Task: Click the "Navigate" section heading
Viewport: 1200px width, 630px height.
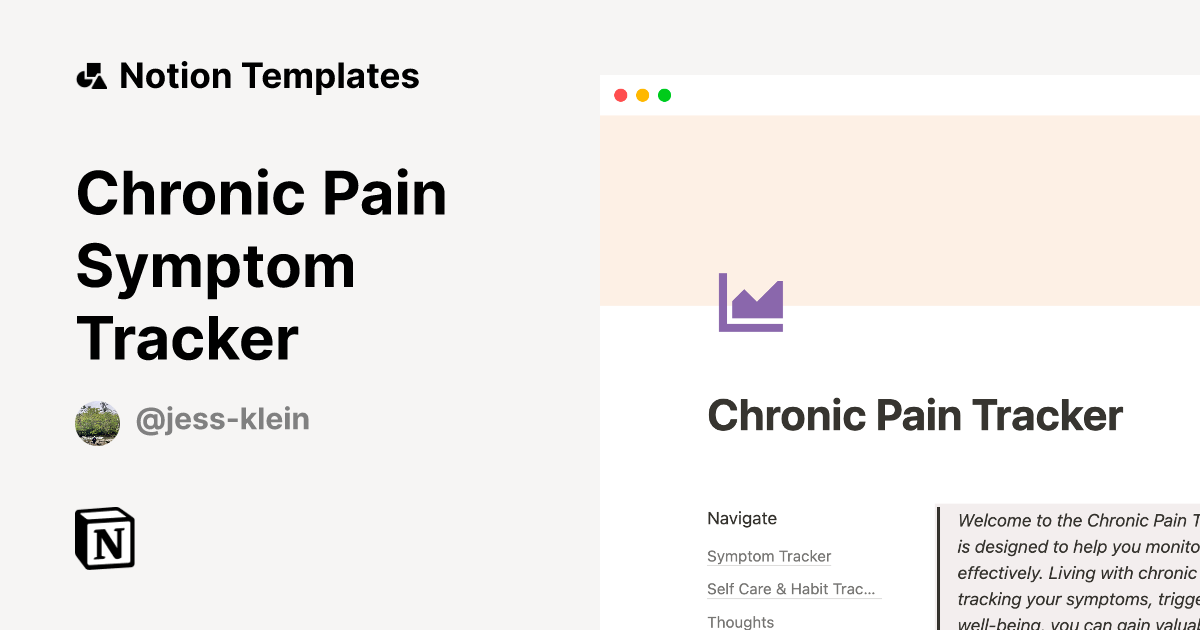Action: 742,518
